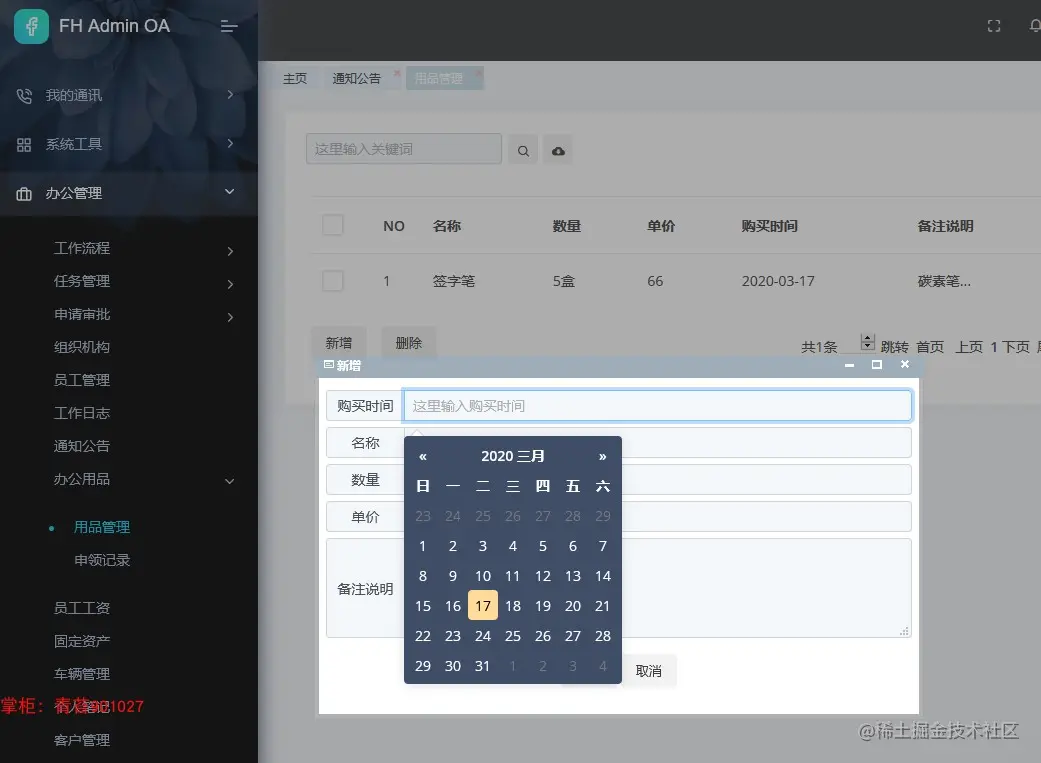Switch to the 通知公告 tab

pyautogui.click(x=357, y=78)
